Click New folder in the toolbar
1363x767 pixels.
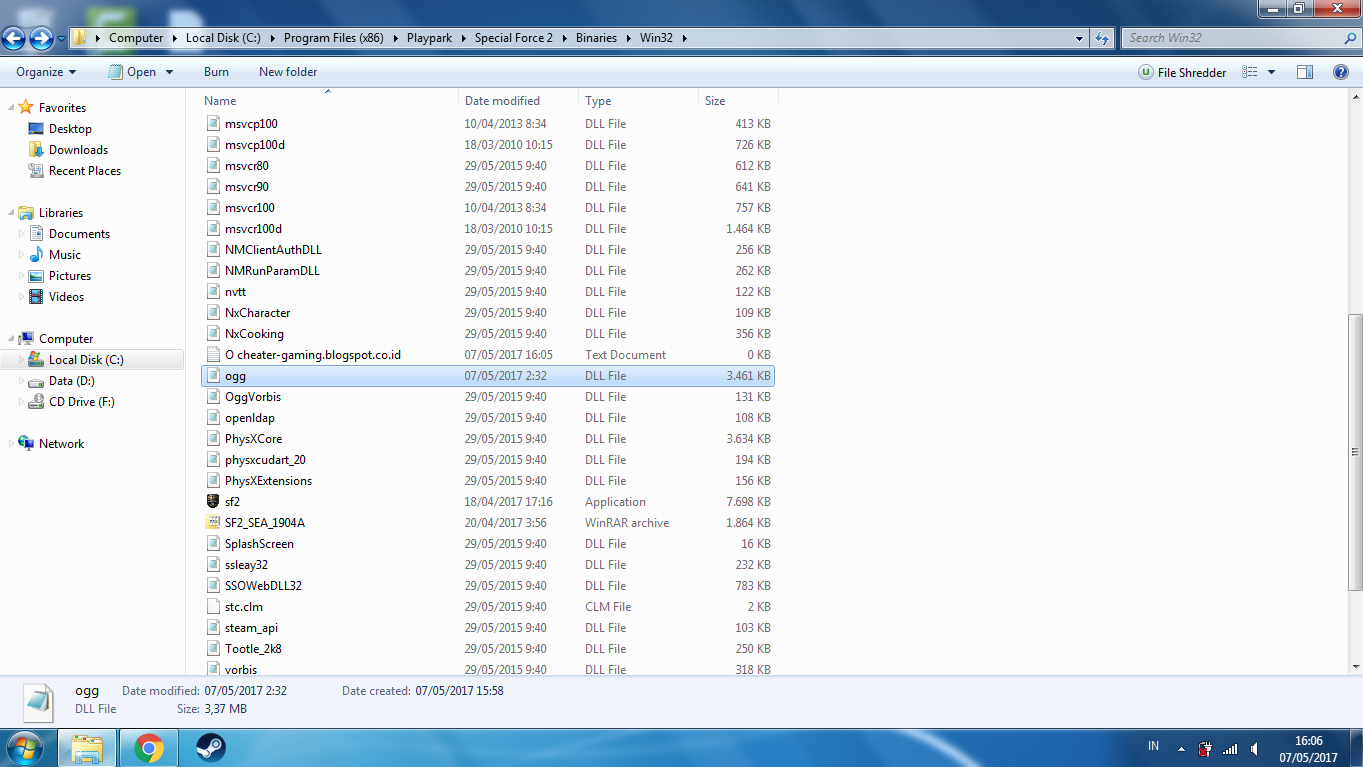click(288, 72)
